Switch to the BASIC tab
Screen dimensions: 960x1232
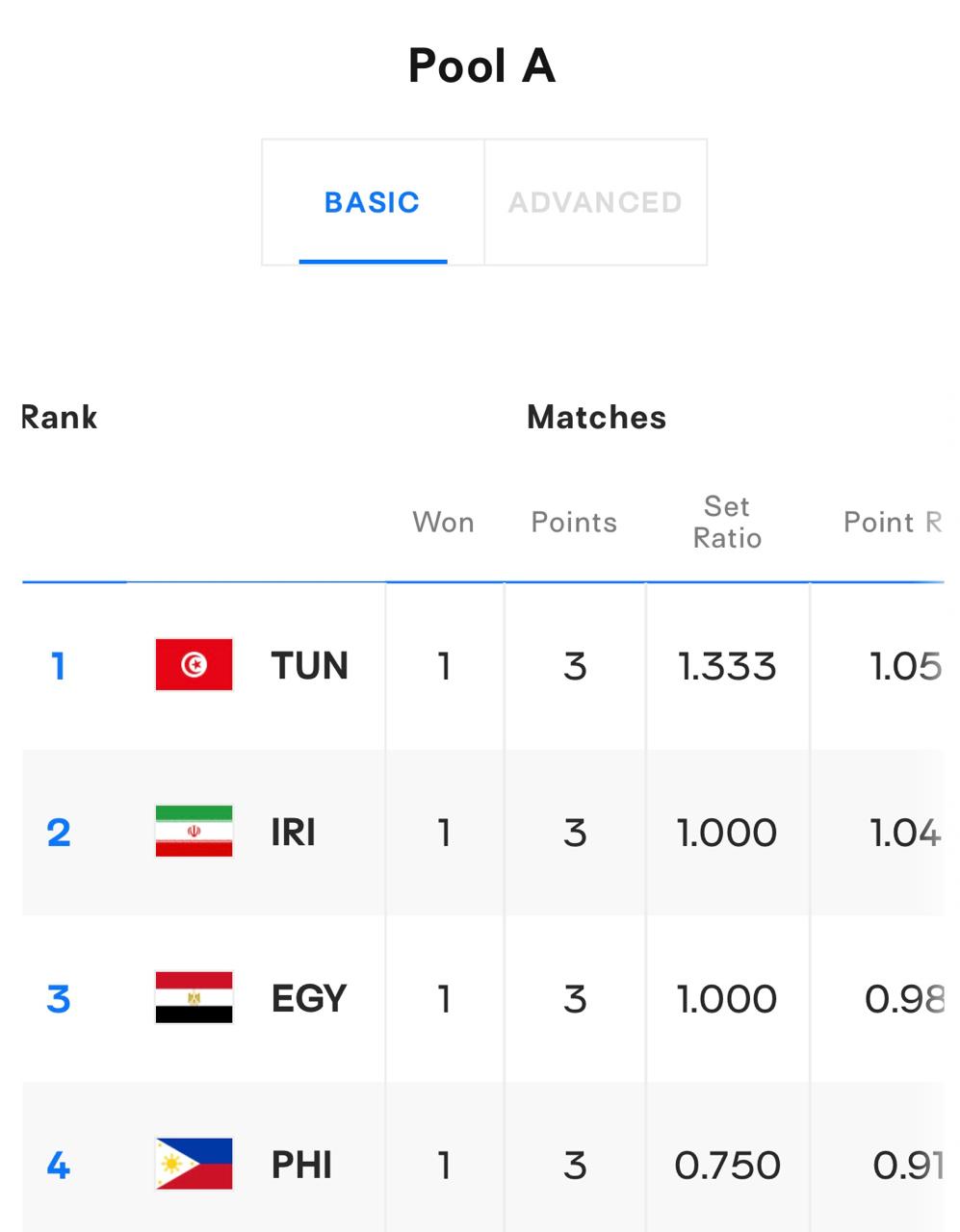point(373,202)
